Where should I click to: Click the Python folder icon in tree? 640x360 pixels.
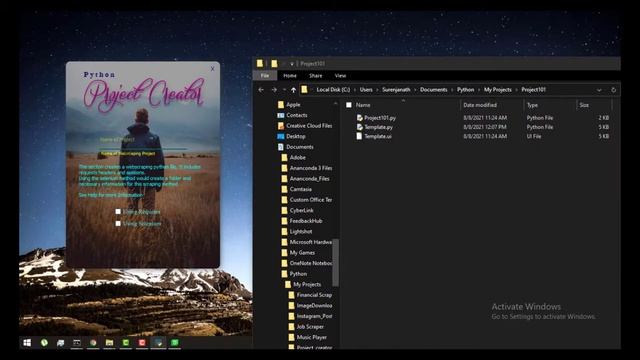pos(284,274)
